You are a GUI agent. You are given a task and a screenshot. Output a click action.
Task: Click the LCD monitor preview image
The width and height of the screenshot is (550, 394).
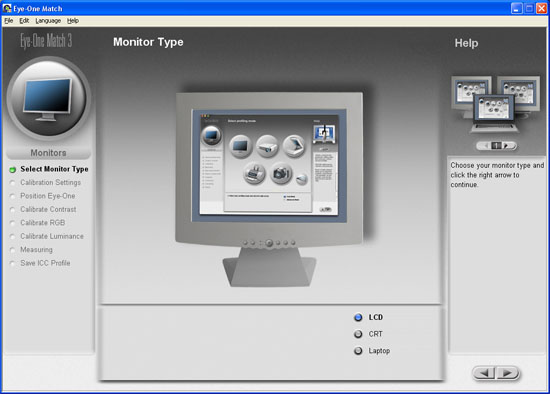[x=269, y=189]
